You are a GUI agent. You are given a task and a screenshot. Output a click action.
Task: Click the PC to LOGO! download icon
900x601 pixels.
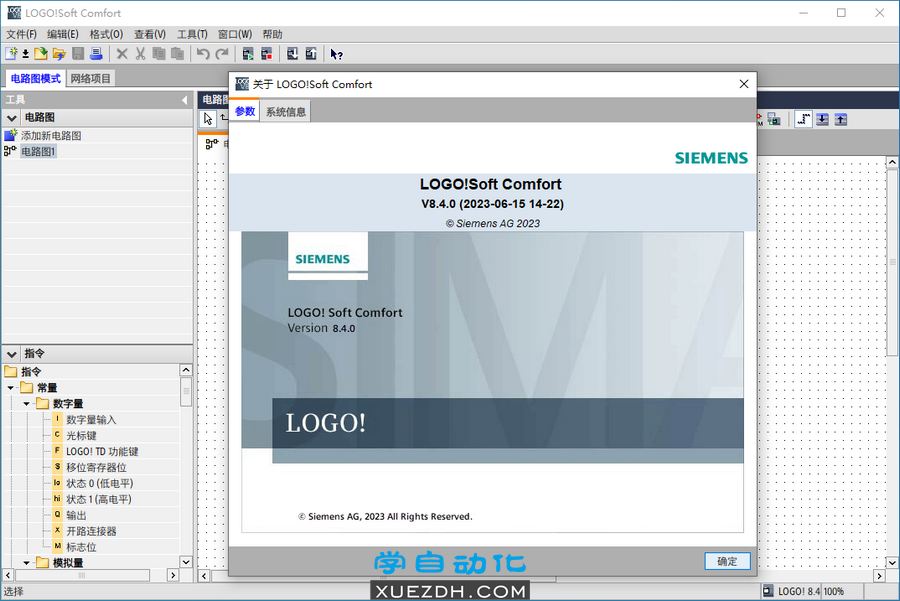click(x=292, y=54)
